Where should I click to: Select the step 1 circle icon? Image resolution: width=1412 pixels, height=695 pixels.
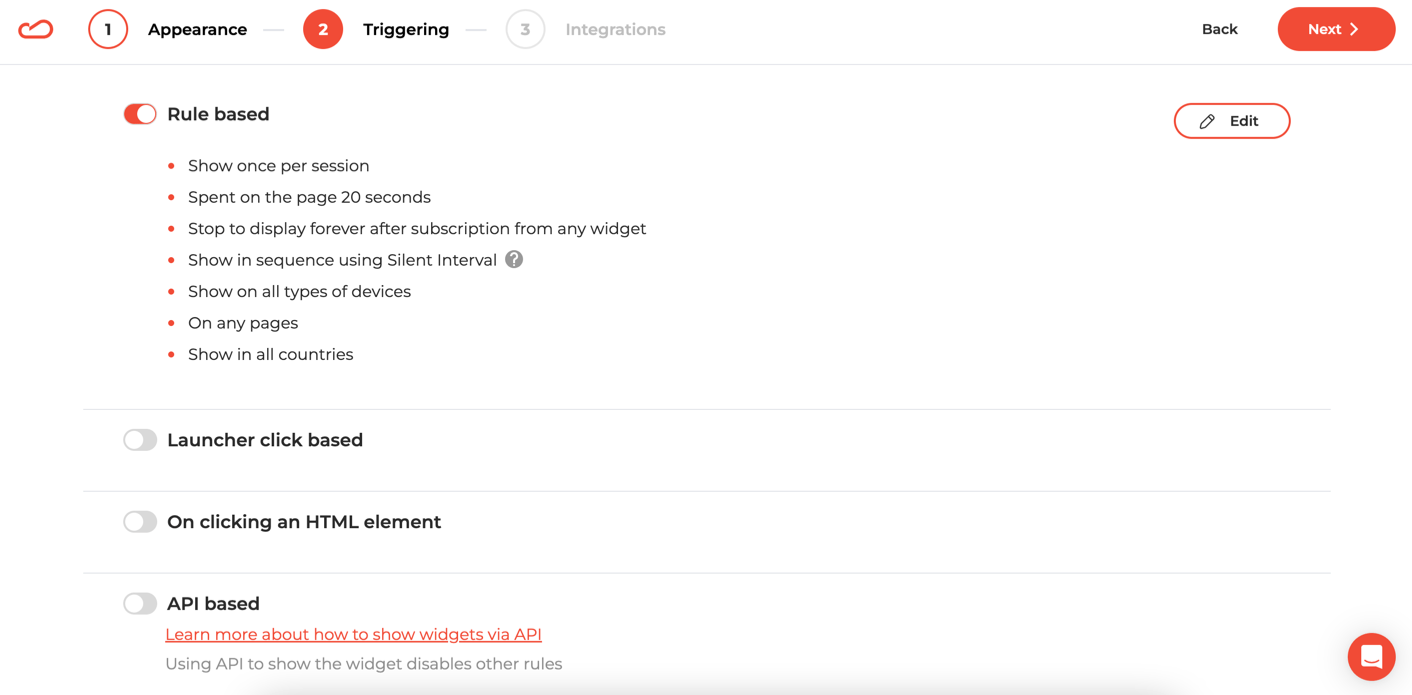108,29
